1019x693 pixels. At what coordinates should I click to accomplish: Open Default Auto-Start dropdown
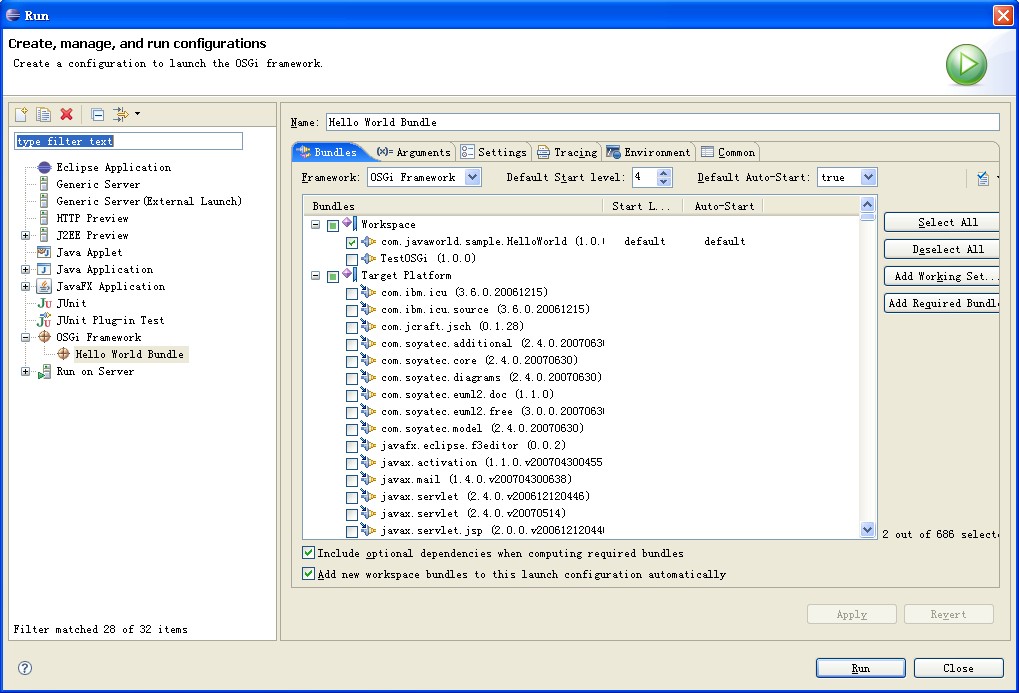[x=868, y=177]
